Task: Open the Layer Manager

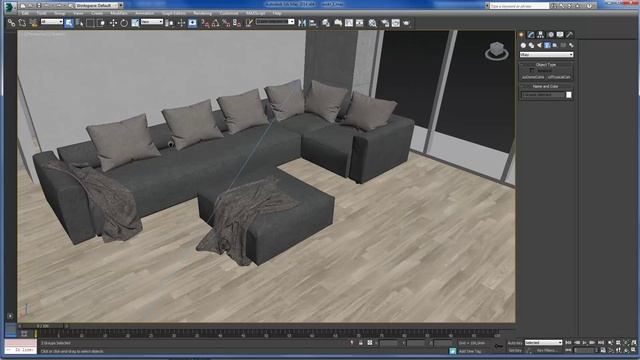Action: tap(326, 23)
